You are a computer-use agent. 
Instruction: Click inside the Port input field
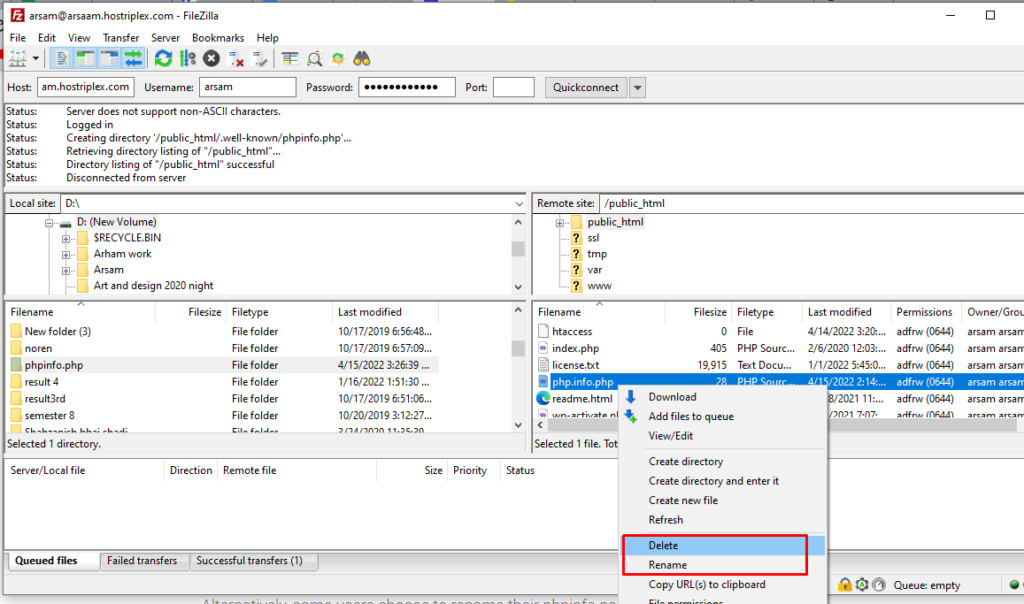[513, 87]
